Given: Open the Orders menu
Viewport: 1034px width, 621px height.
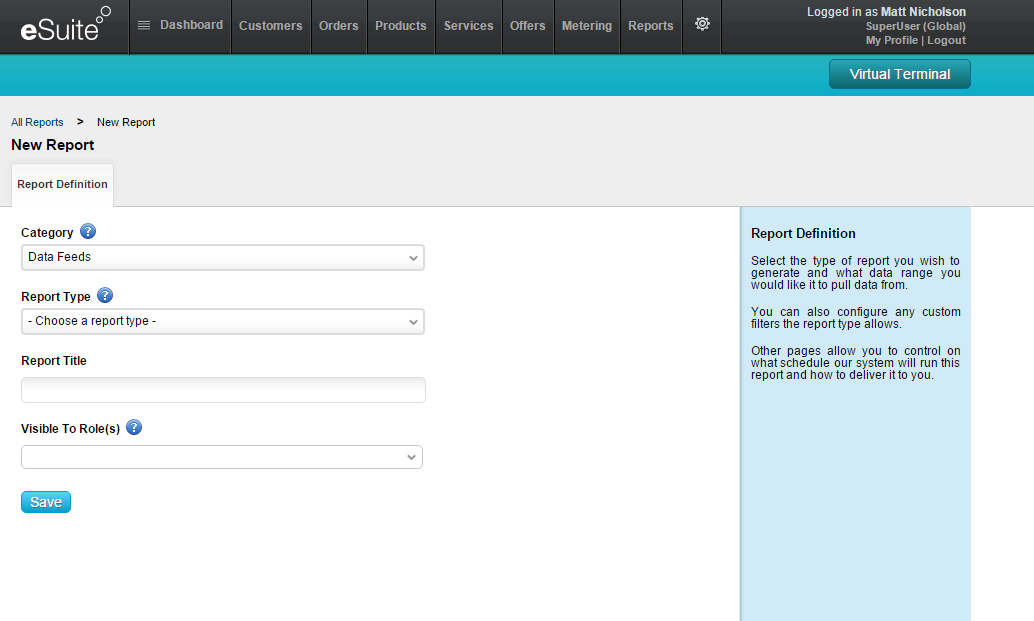Looking at the screenshot, I should (338, 26).
